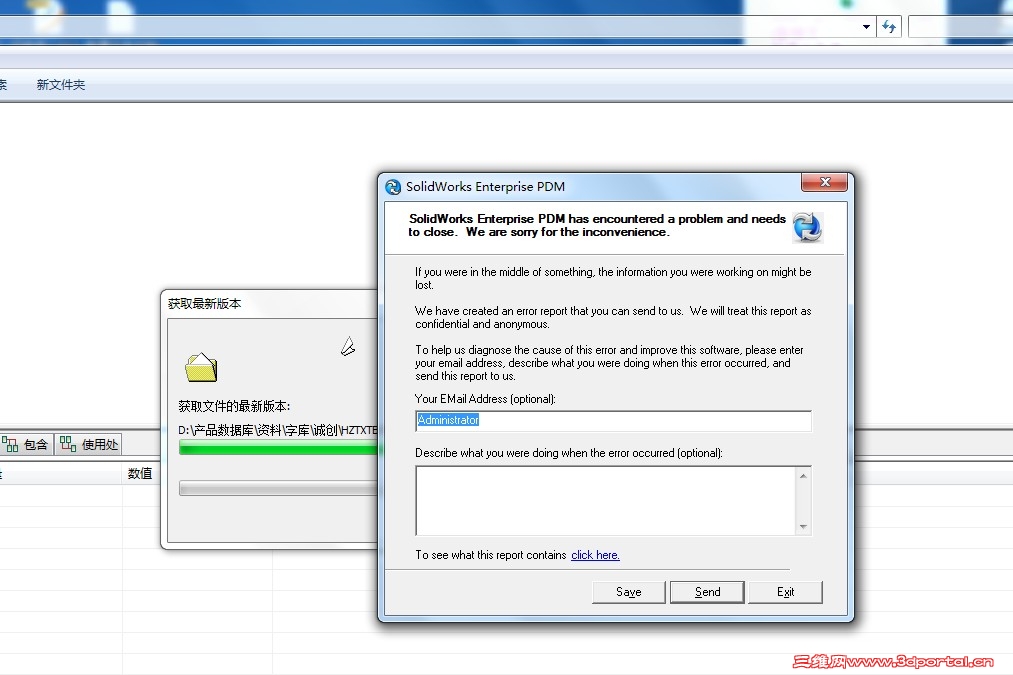Click the 数值 column header
Screen dimensions: 1013x675
[140, 473]
